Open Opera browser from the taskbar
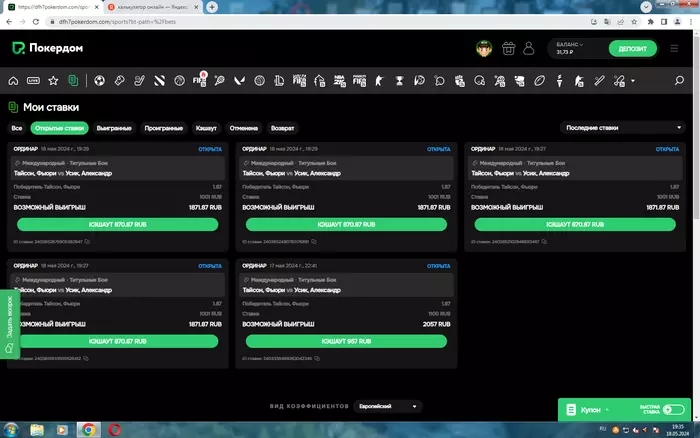This screenshot has height=438, width=700. 114,430
